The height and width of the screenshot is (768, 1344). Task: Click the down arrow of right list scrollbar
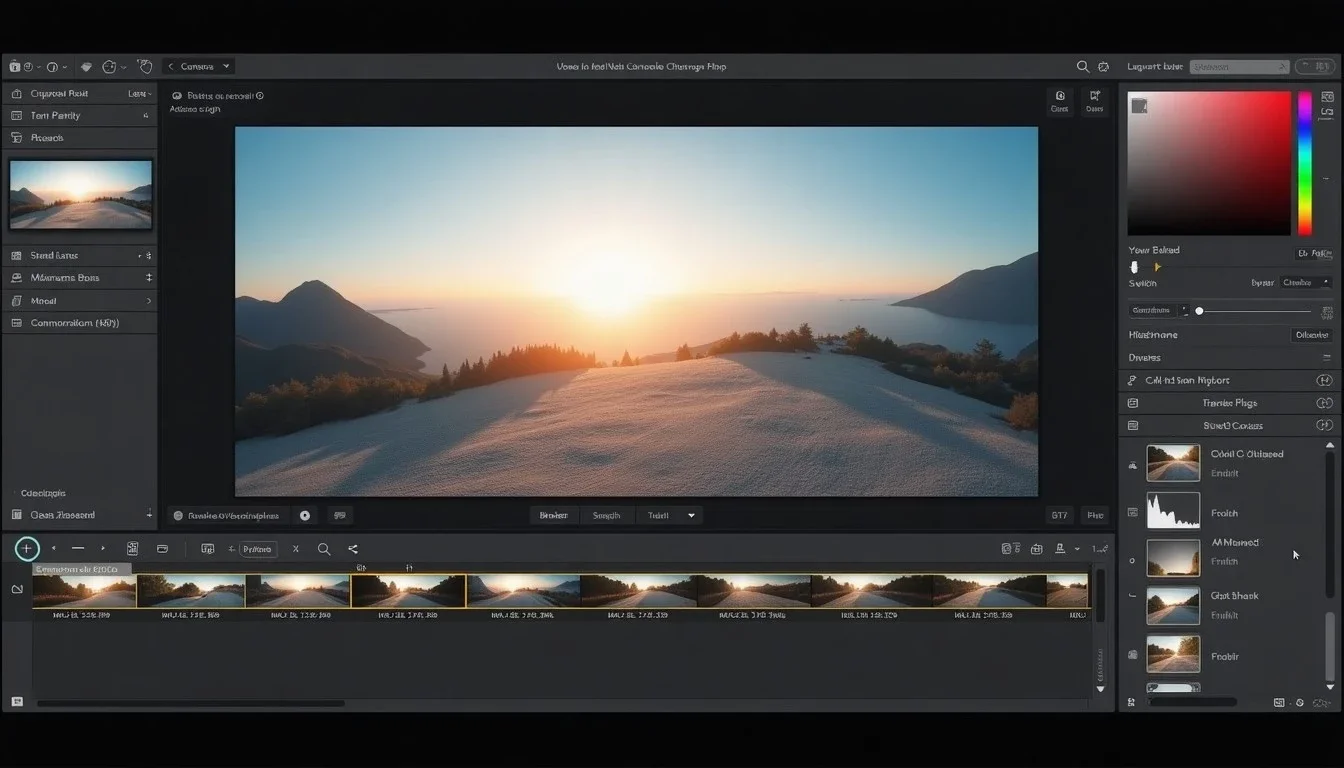1330,687
